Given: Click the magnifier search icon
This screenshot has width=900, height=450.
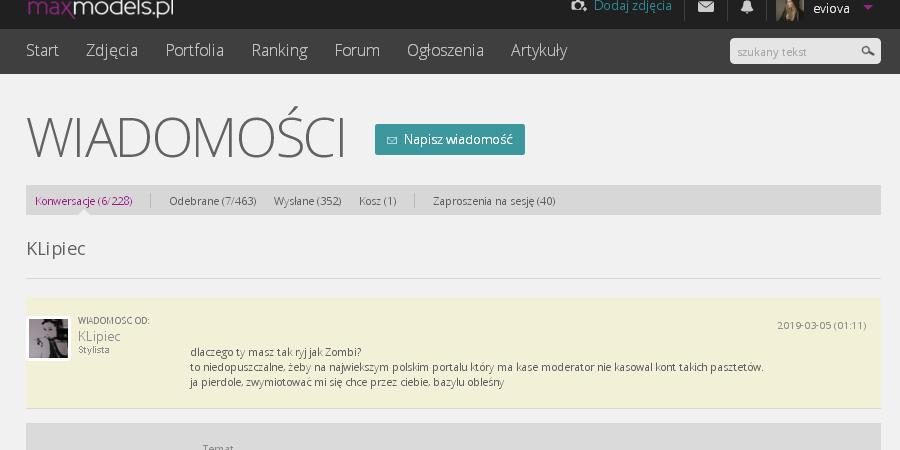Looking at the screenshot, I should 868,51.
